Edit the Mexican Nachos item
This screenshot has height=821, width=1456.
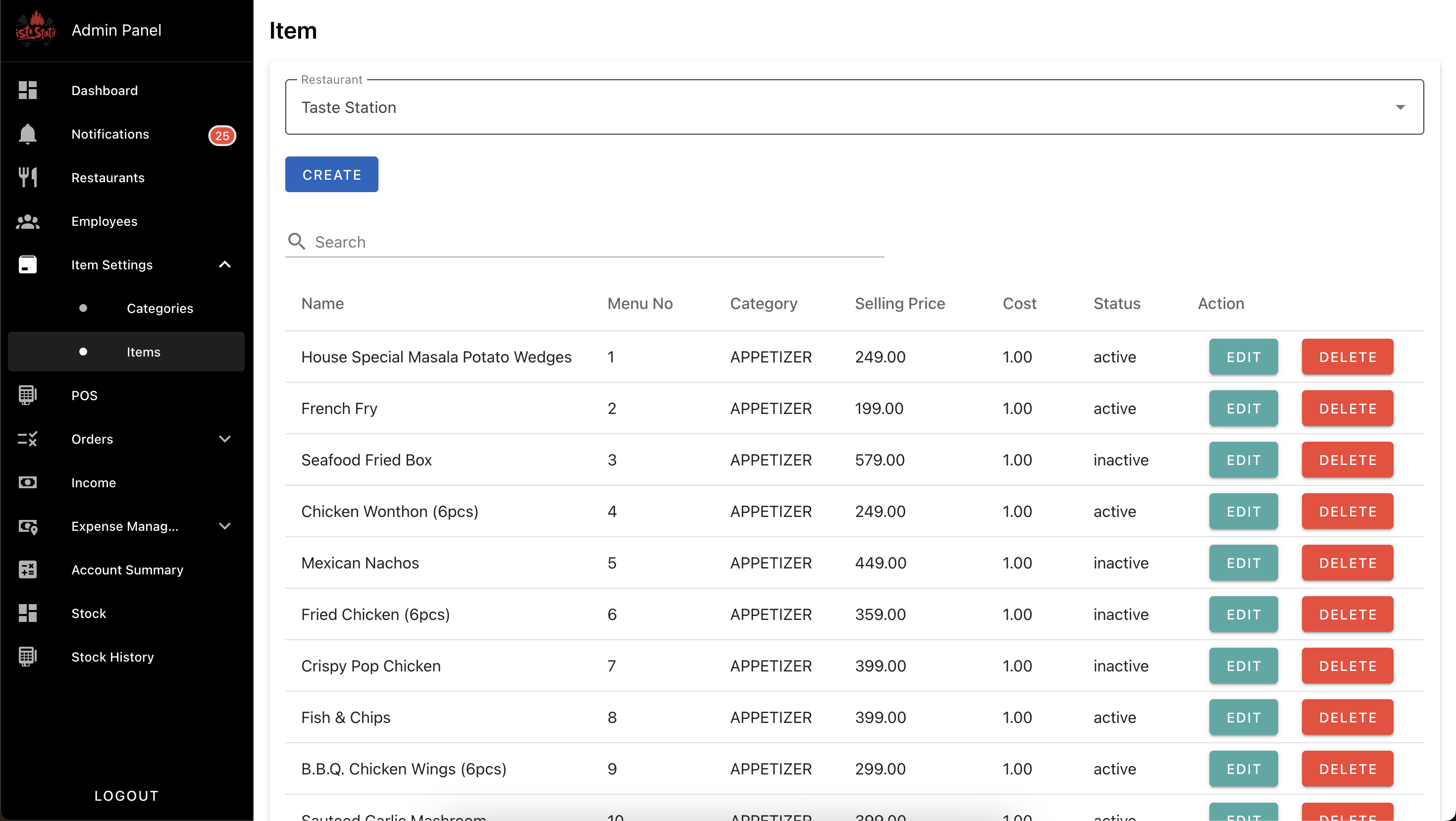click(1243, 563)
